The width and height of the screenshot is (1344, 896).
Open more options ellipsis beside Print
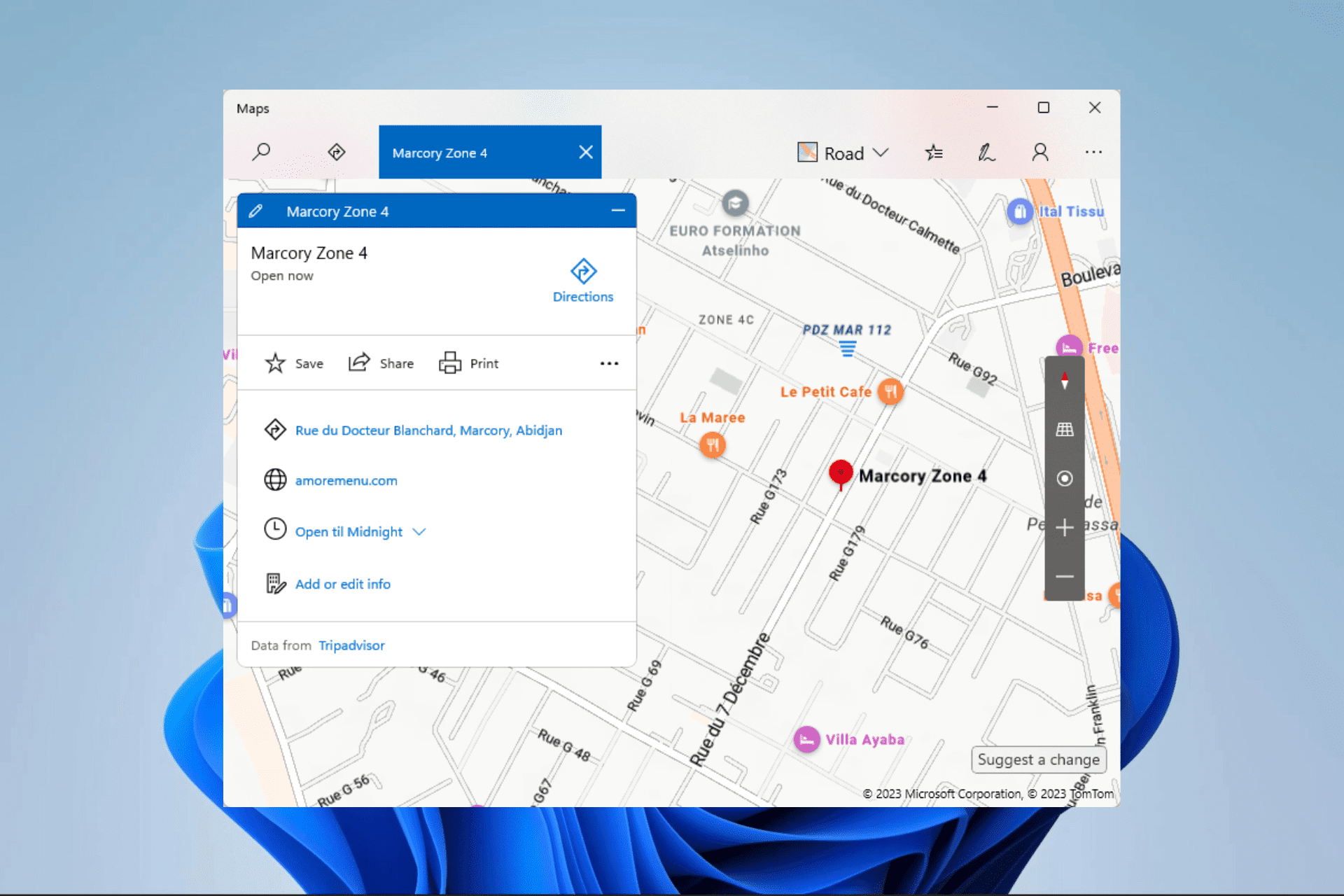click(x=609, y=363)
